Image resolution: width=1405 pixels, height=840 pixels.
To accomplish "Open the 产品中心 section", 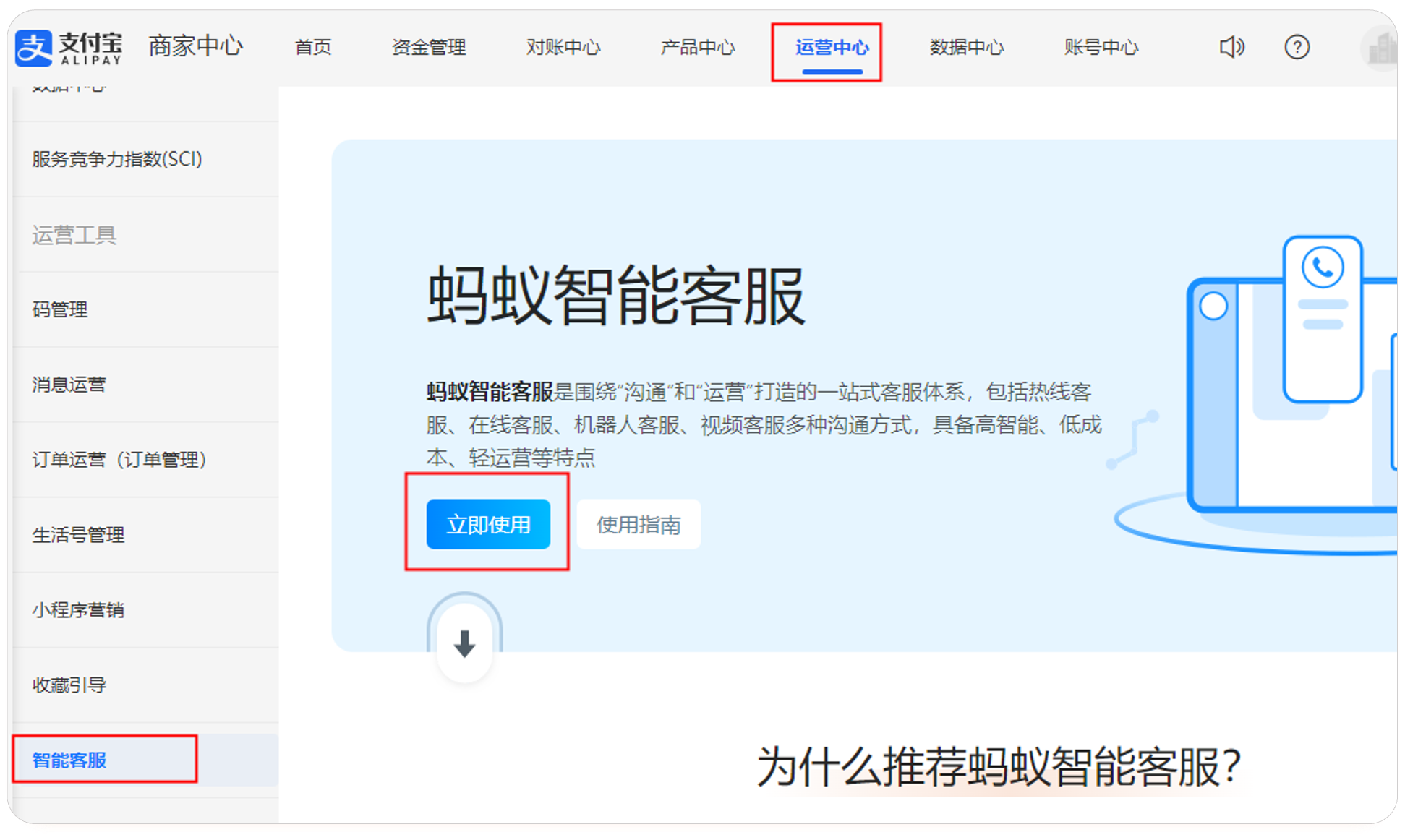I will 697,48.
